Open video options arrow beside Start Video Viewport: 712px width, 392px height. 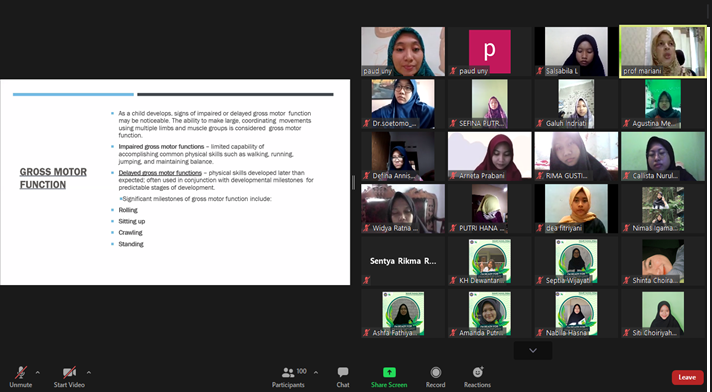[x=89, y=372]
